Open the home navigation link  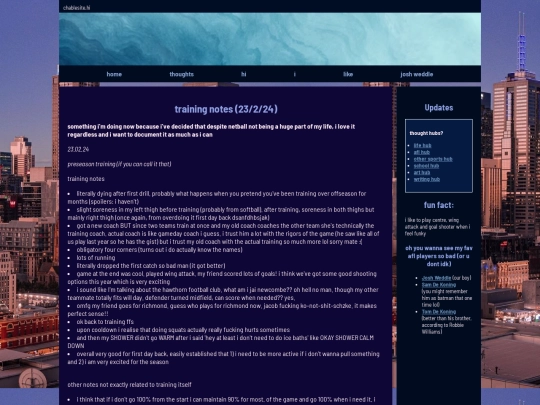point(114,74)
